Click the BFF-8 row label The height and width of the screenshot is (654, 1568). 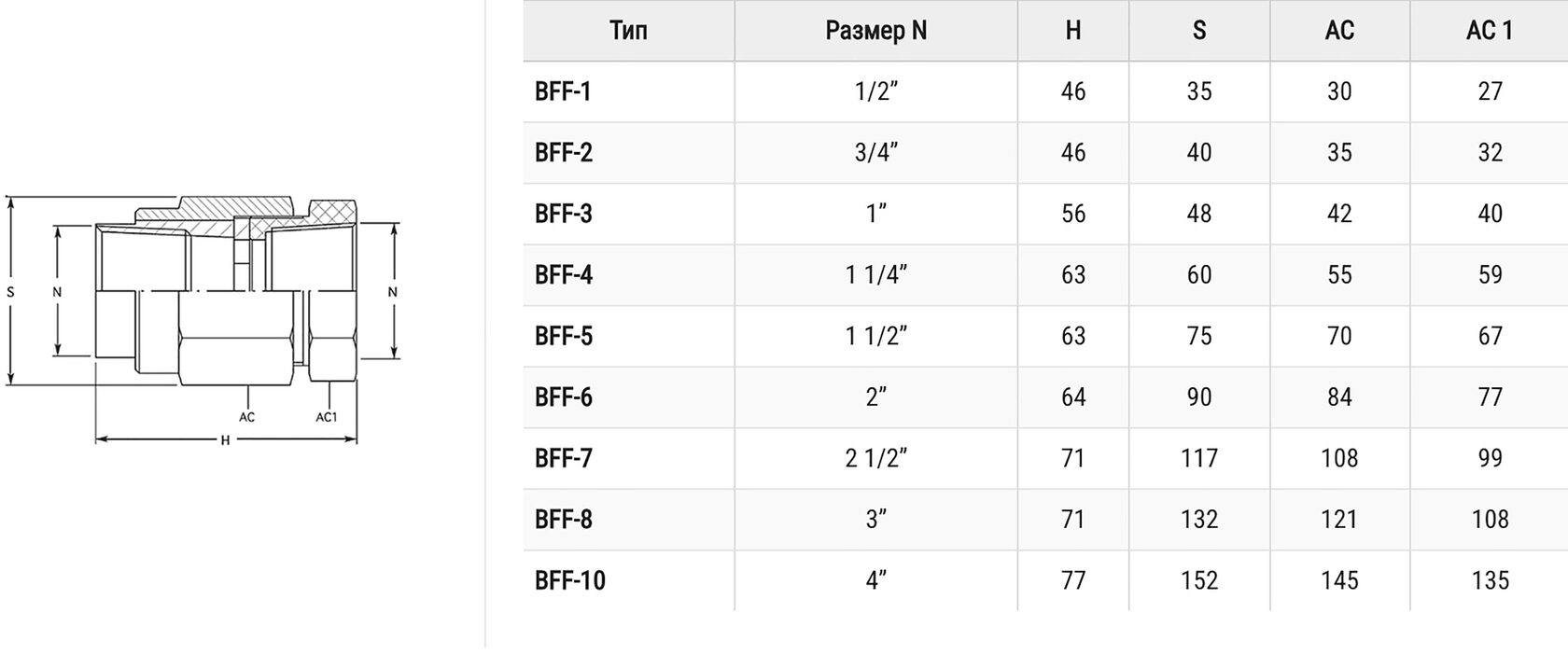[x=564, y=520]
